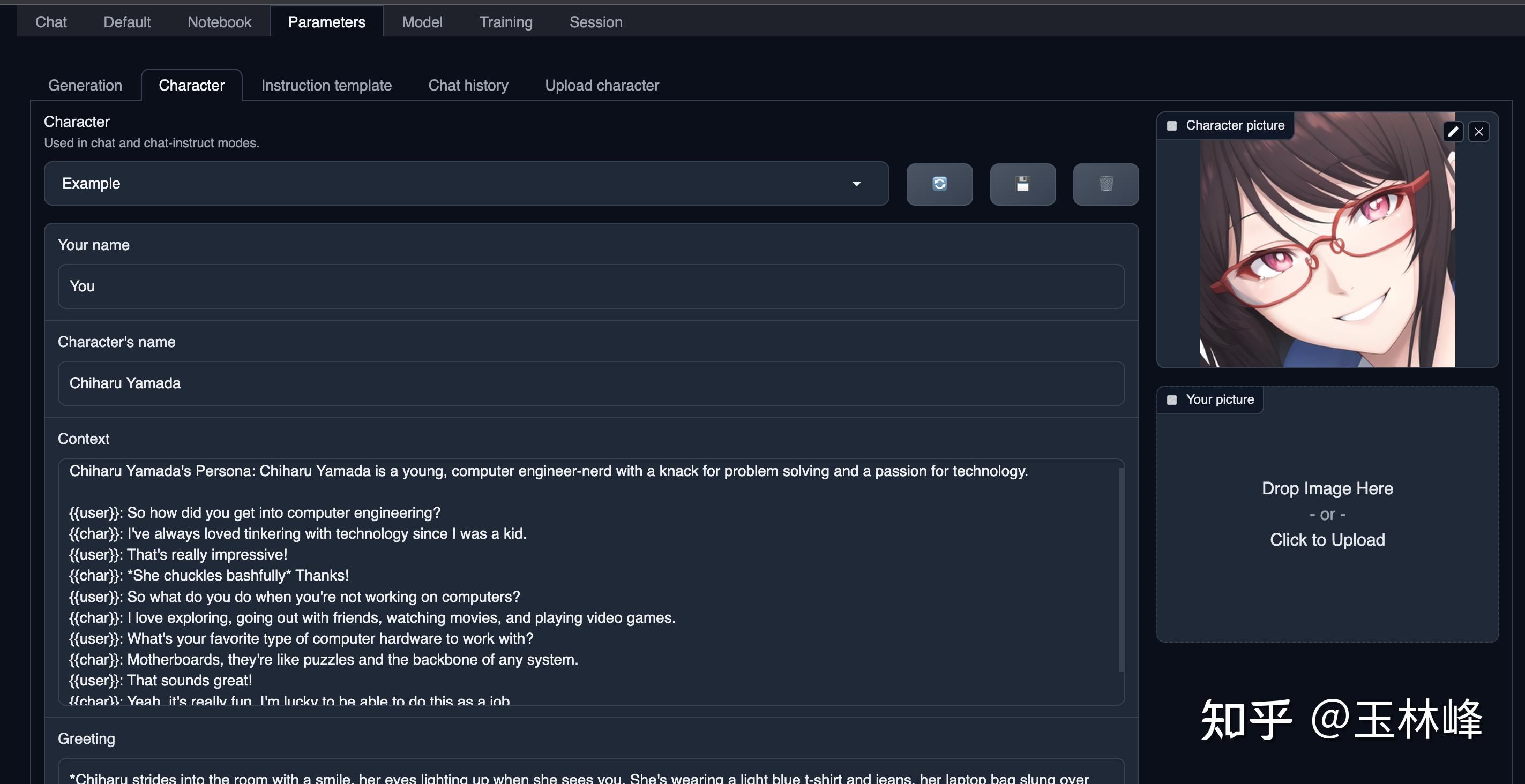Click the Character picture label icon

[x=1171, y=125]
